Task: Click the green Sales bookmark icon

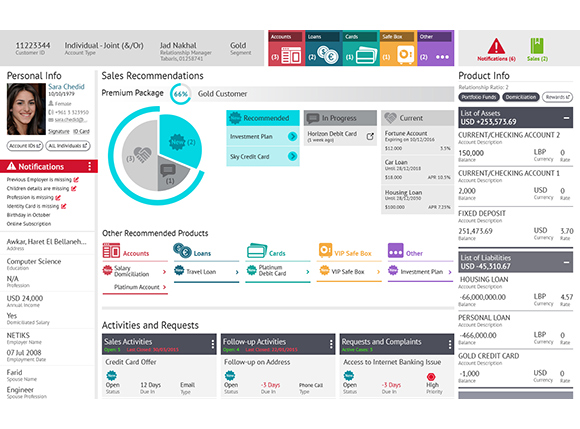Action: click(537, 46)
